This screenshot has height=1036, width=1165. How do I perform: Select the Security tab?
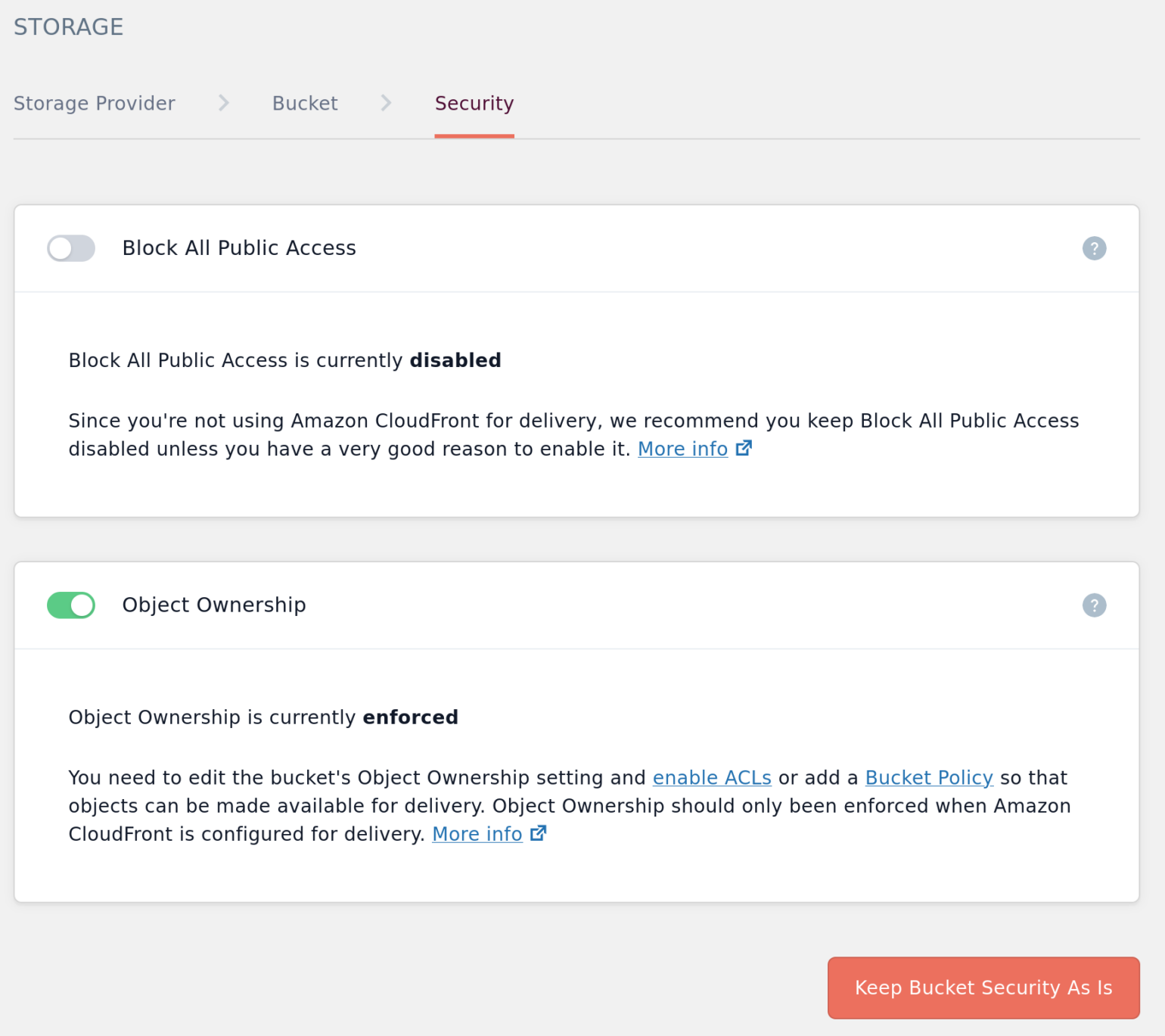[x=474, y=103]
